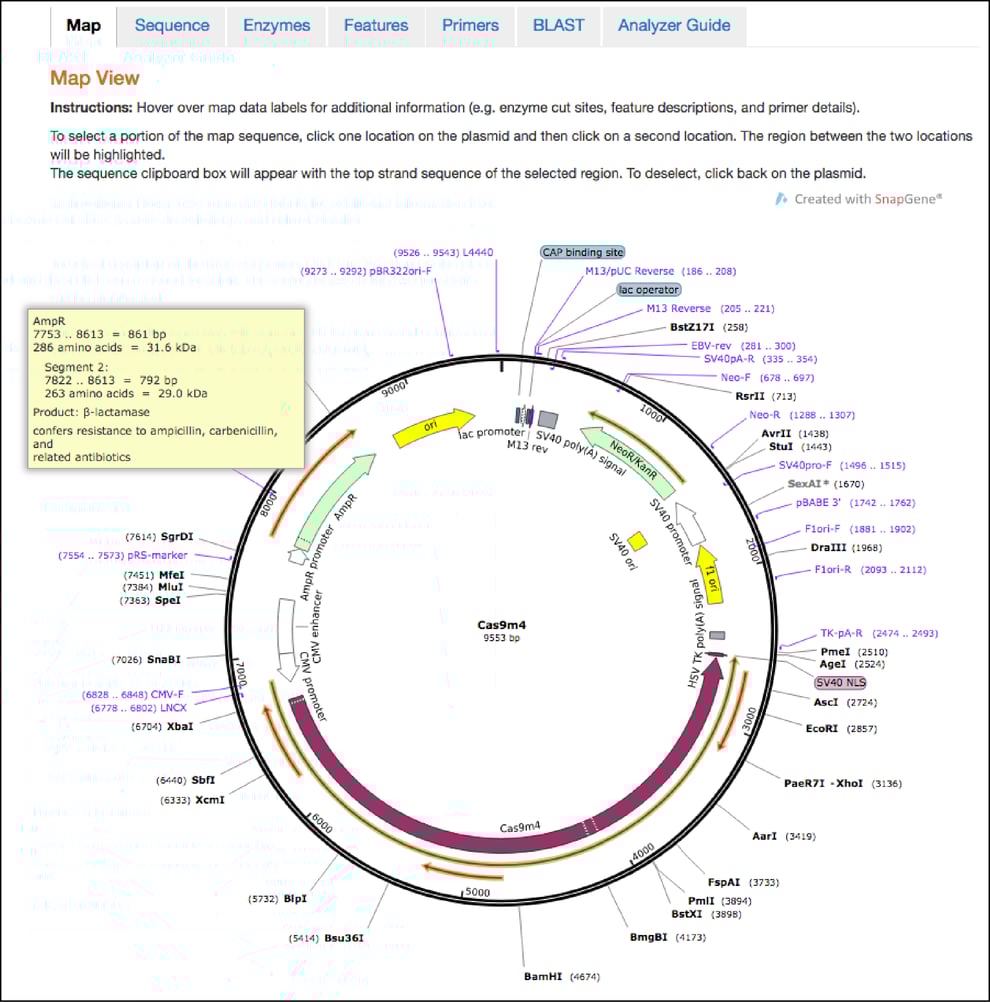Click the SV40 NLS feature badge
Viewport: 990px width, 1002px height.
840,682
